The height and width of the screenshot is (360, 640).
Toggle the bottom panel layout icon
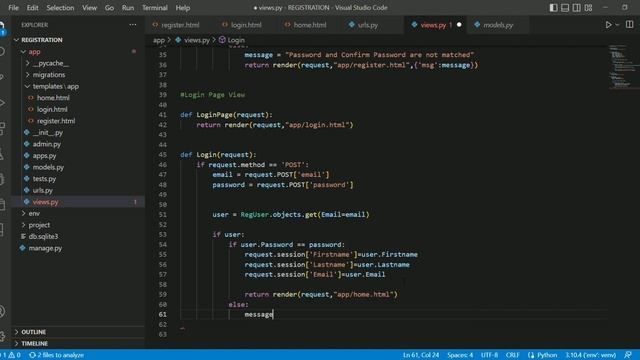565,8
